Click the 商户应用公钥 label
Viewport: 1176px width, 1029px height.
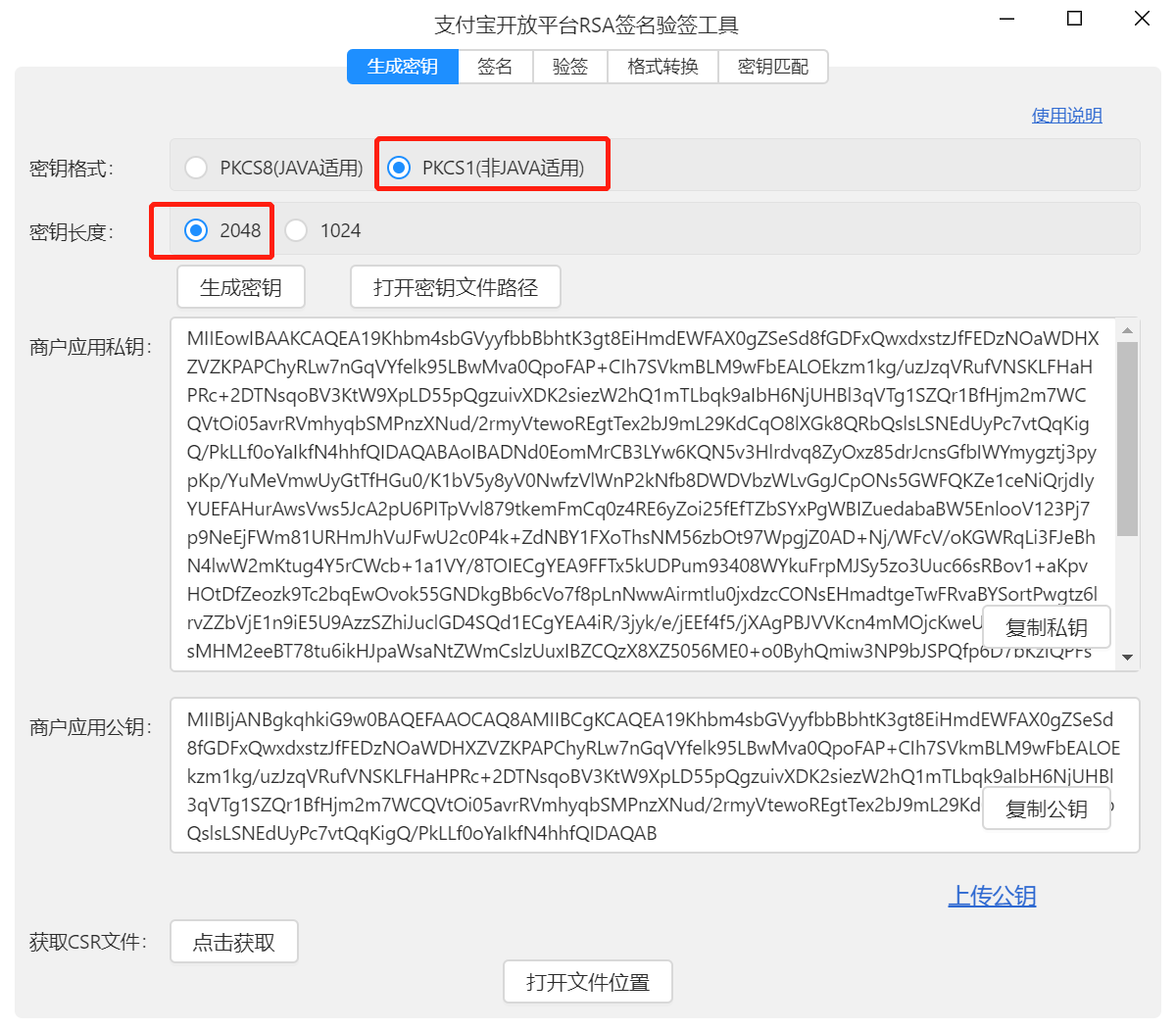point(90,727)
